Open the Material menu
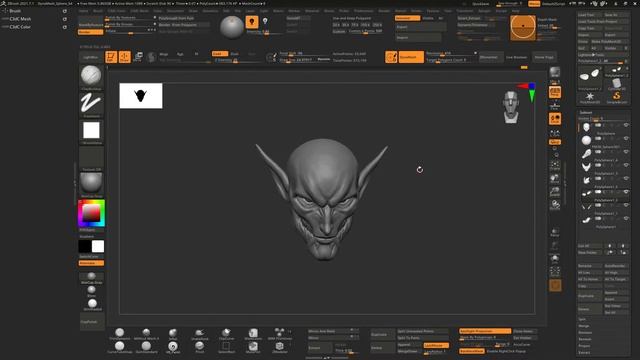 point(312,11)
